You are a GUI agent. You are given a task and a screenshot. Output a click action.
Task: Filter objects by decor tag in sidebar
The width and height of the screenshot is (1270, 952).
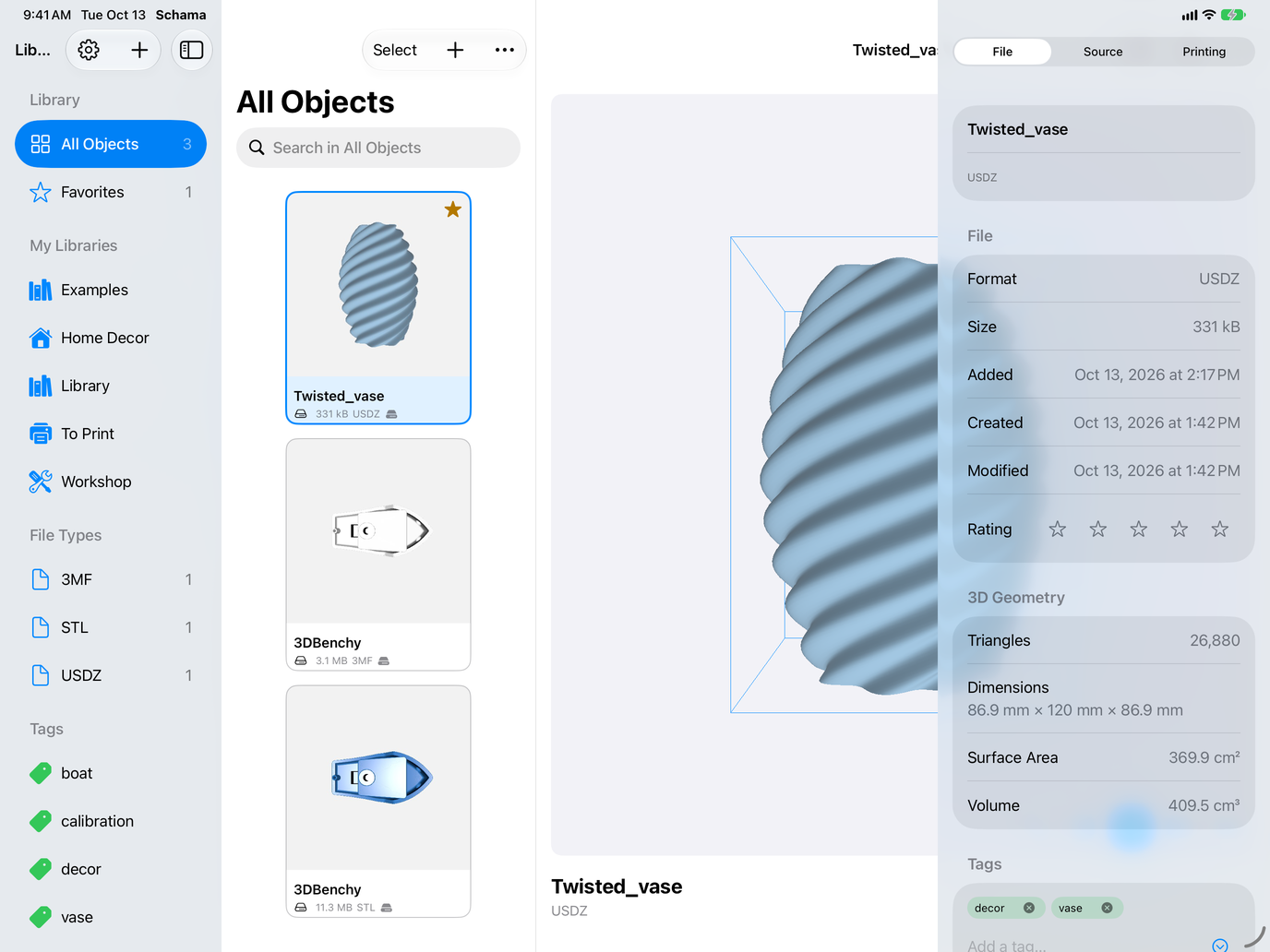pos(111,869)
